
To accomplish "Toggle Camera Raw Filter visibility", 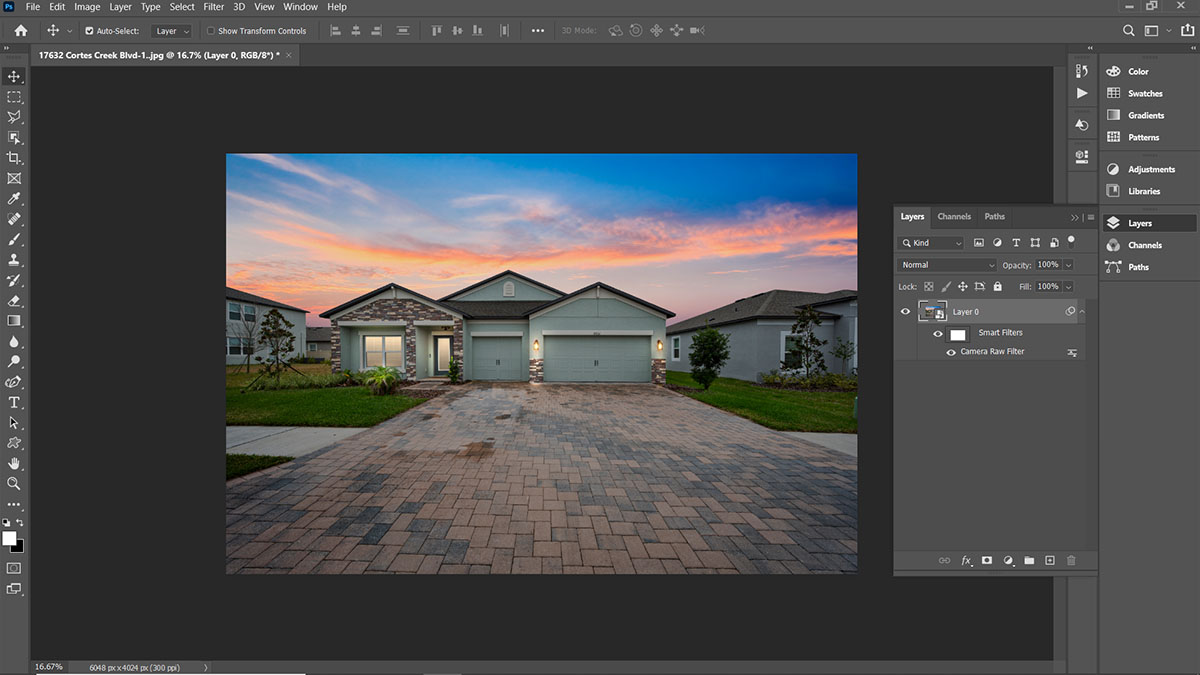I will point(951,352).
